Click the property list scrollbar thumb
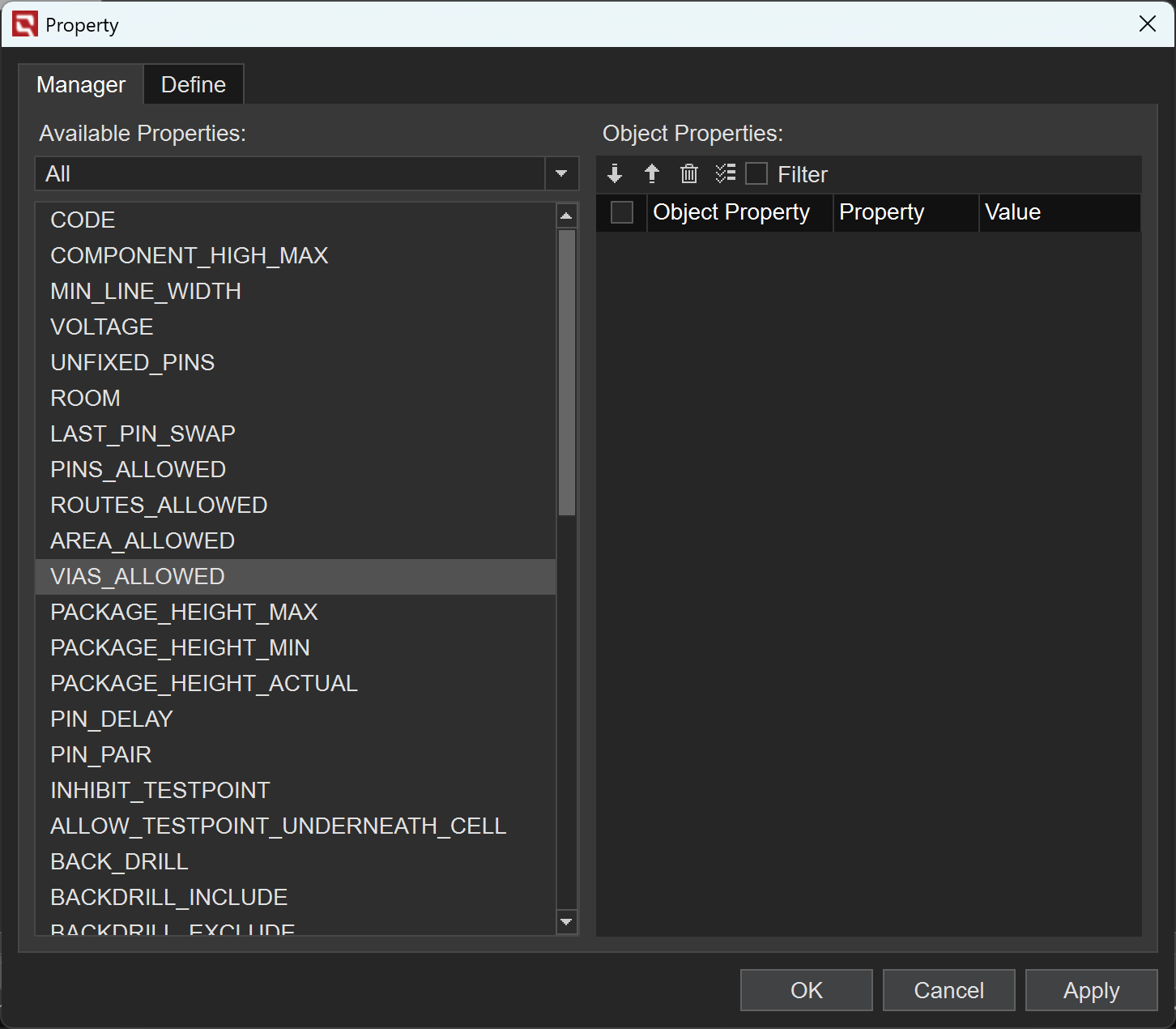1176x1029 pixels. point(567,373)
